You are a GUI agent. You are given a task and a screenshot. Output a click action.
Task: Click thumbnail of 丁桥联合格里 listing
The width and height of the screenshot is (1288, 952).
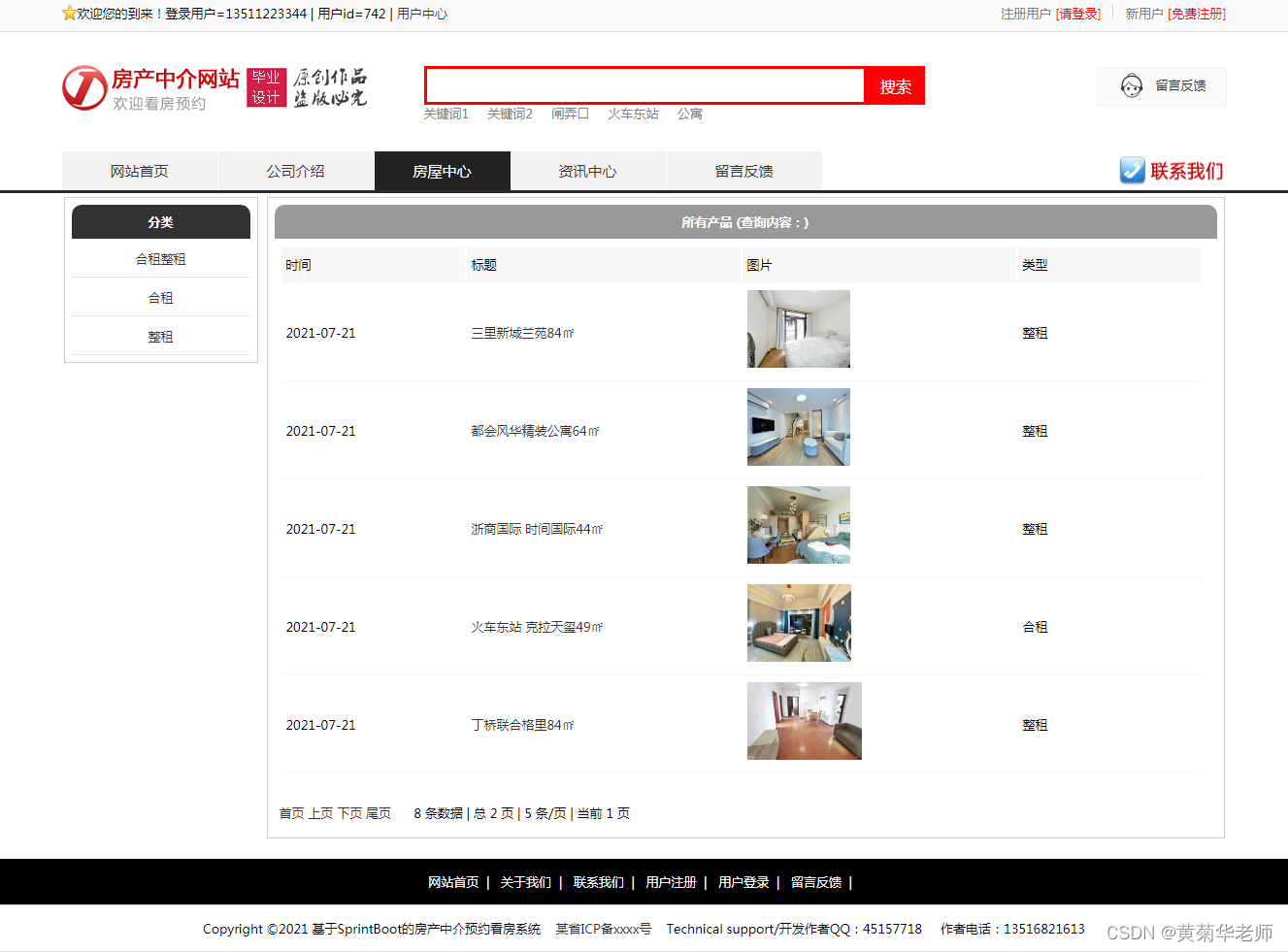click(805, 721)
